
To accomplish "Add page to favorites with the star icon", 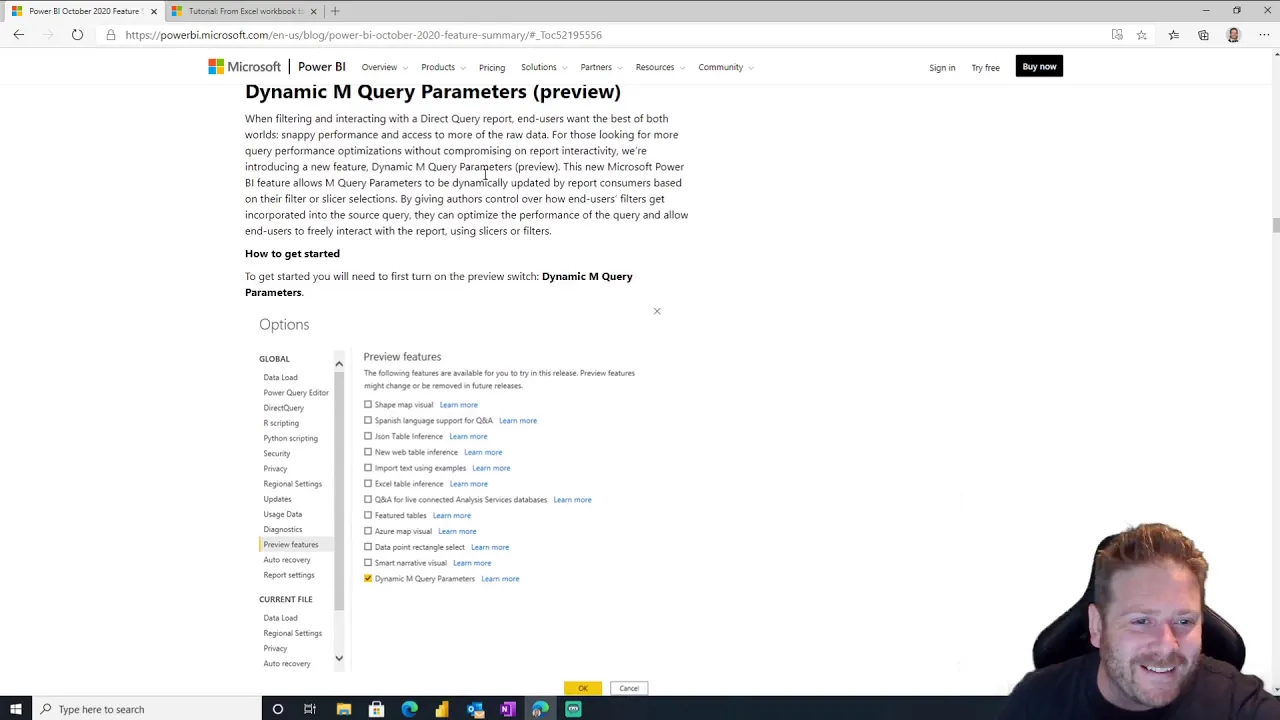I will coord(1141,35).
